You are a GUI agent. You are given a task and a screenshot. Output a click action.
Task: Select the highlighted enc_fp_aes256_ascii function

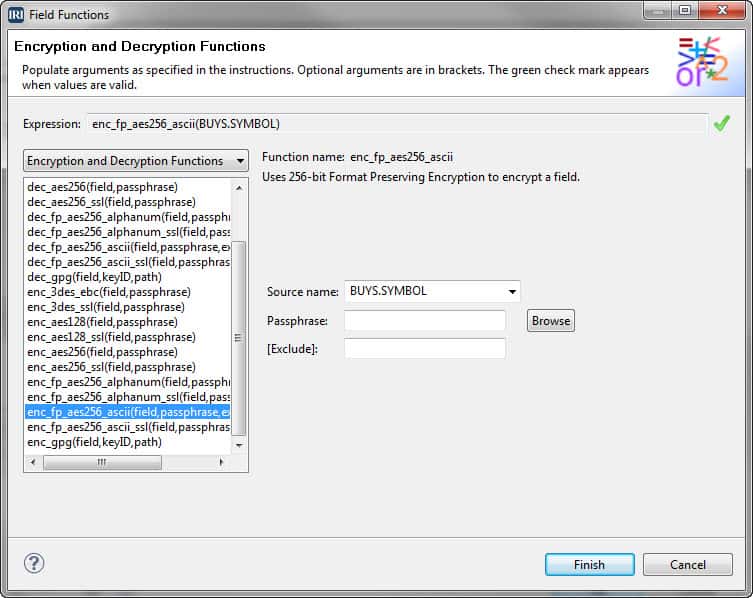pyautogui.click(x=128, y=412)
